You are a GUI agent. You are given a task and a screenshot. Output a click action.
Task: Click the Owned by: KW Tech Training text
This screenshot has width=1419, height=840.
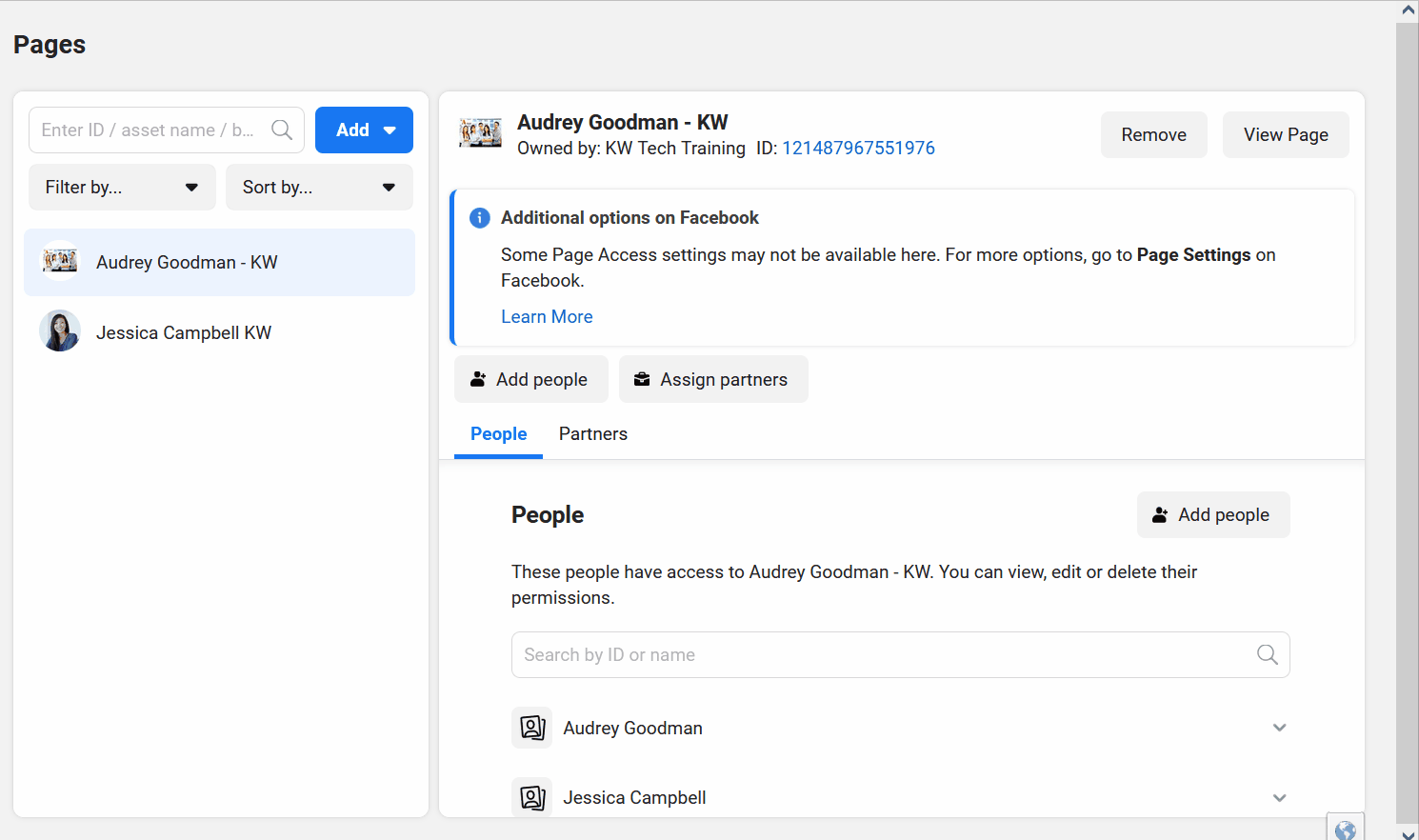coord(631,148)
